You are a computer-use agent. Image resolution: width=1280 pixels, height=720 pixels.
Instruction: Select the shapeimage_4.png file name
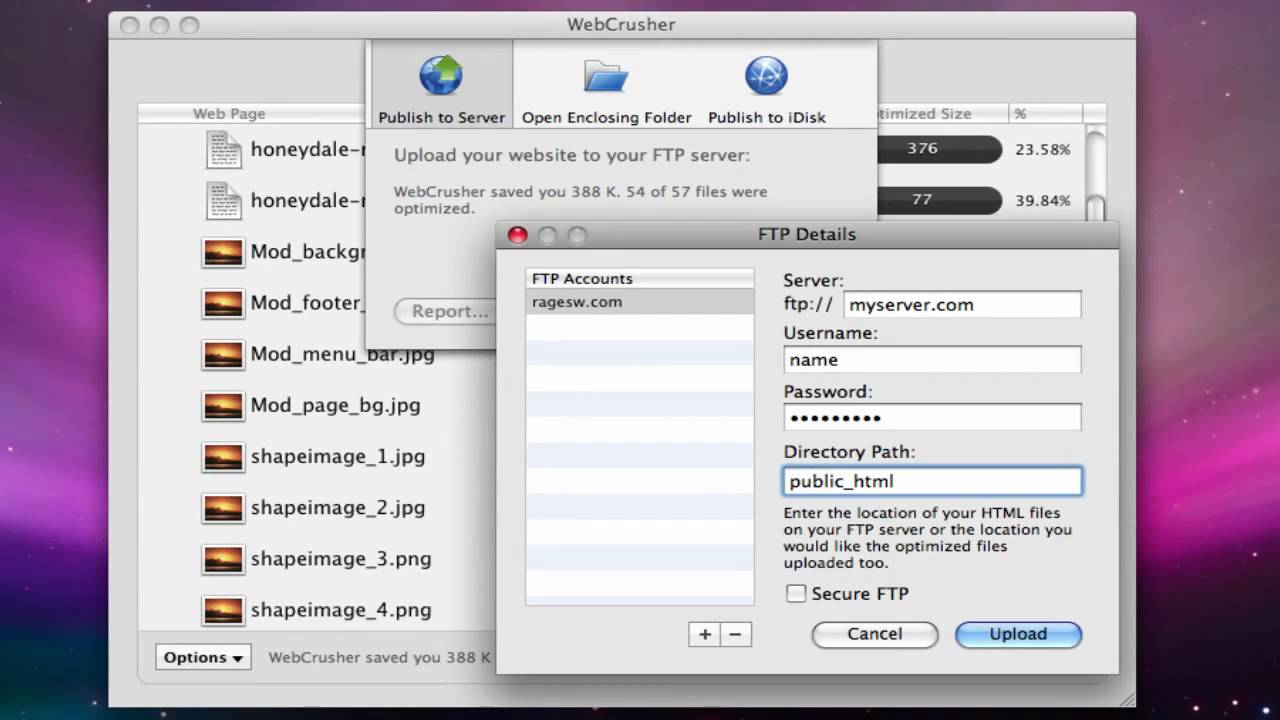tap(341, 610)
